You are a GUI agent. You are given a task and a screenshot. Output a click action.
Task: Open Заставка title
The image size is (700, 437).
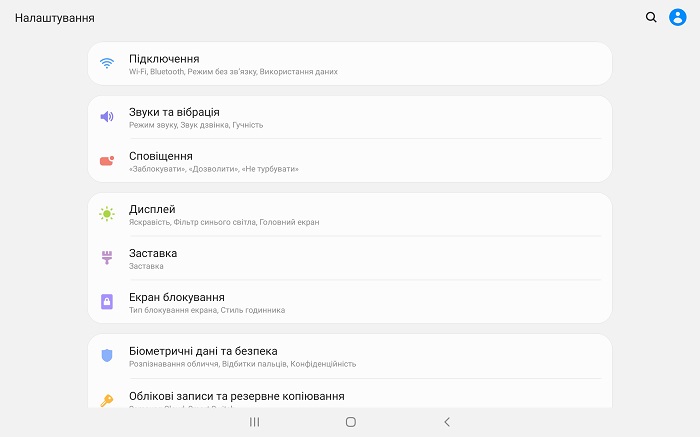[153, 253]
